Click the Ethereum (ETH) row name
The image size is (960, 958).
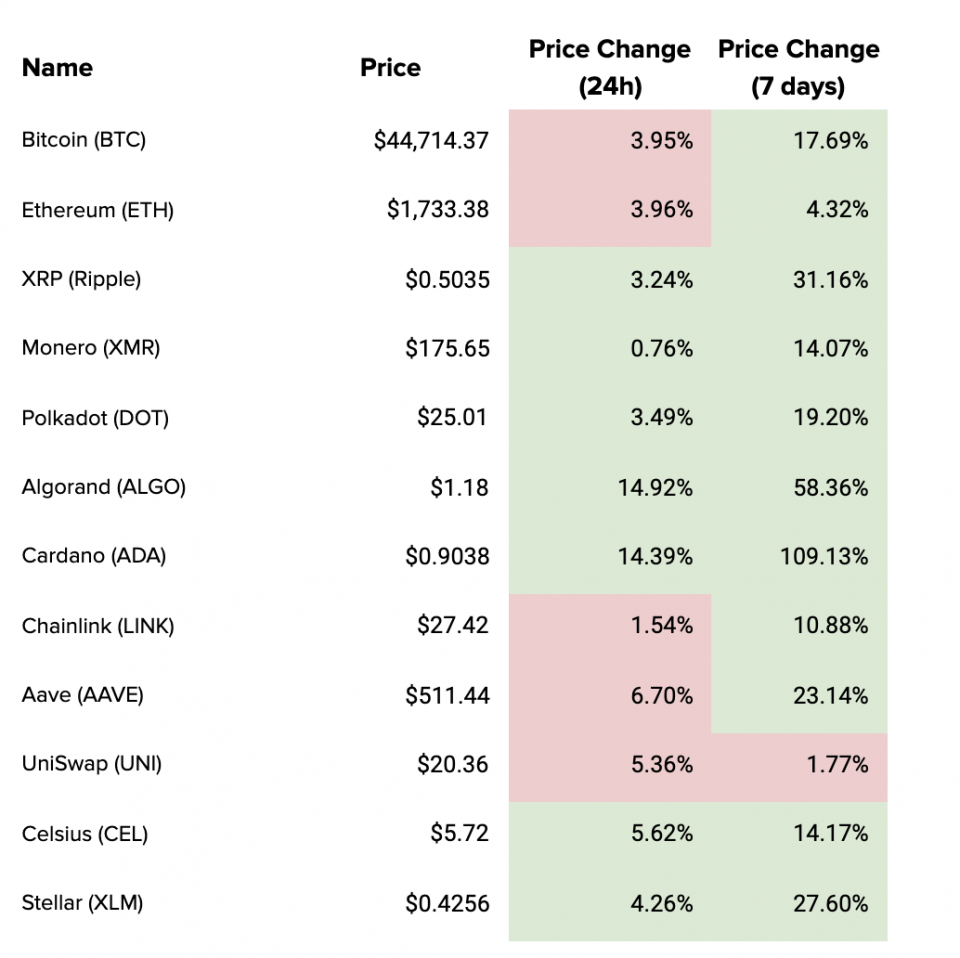tap(97, 210)
